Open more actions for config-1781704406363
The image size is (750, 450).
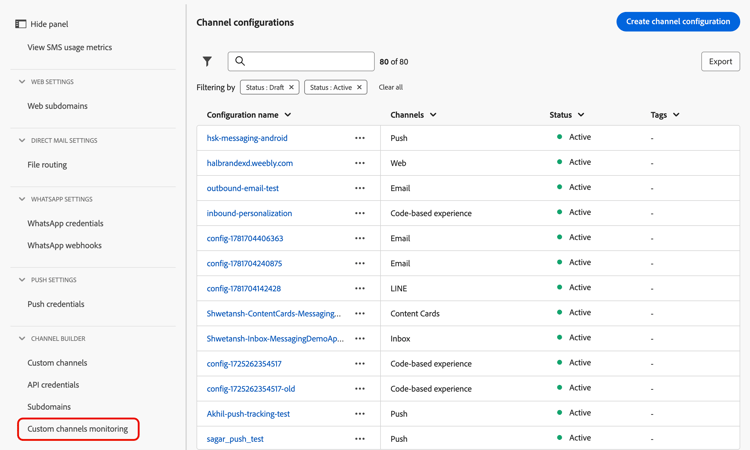[360, 238]
